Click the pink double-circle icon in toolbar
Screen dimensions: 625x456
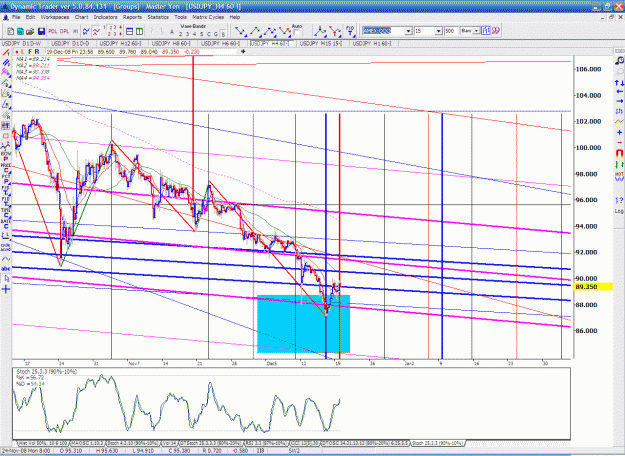coord(495,31)
